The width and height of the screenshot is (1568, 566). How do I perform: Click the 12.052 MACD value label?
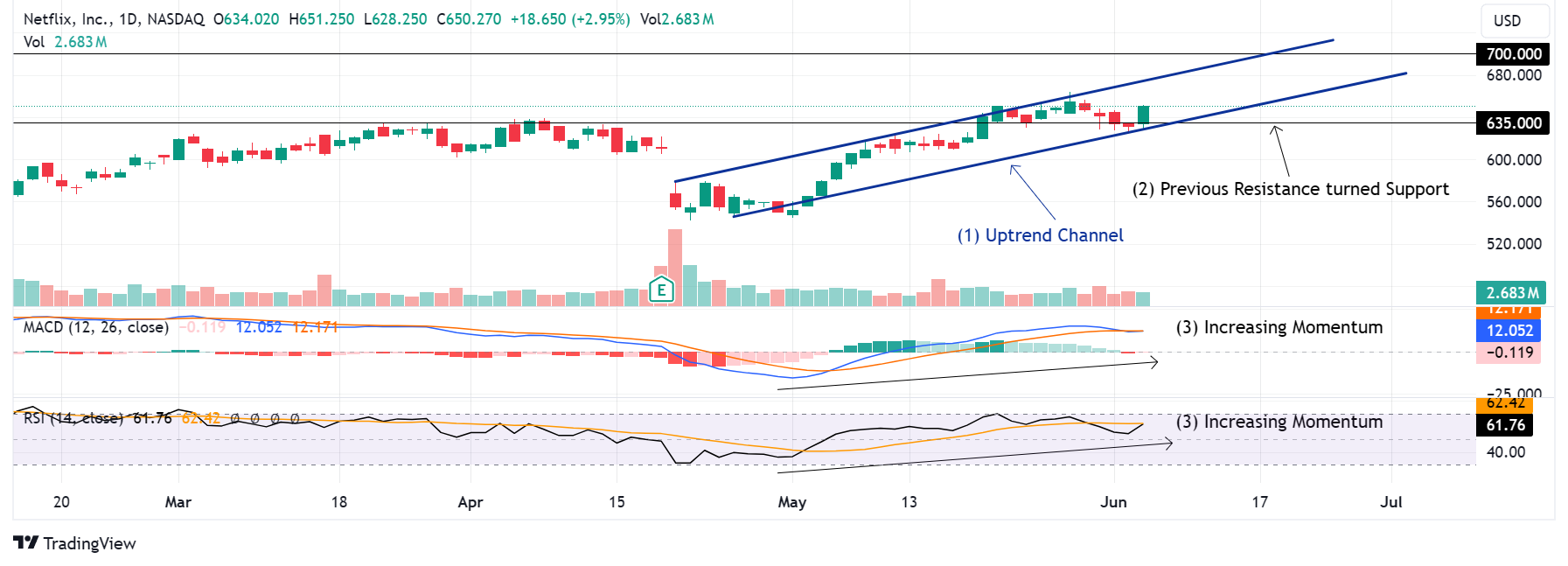(x=1509, y=331)
